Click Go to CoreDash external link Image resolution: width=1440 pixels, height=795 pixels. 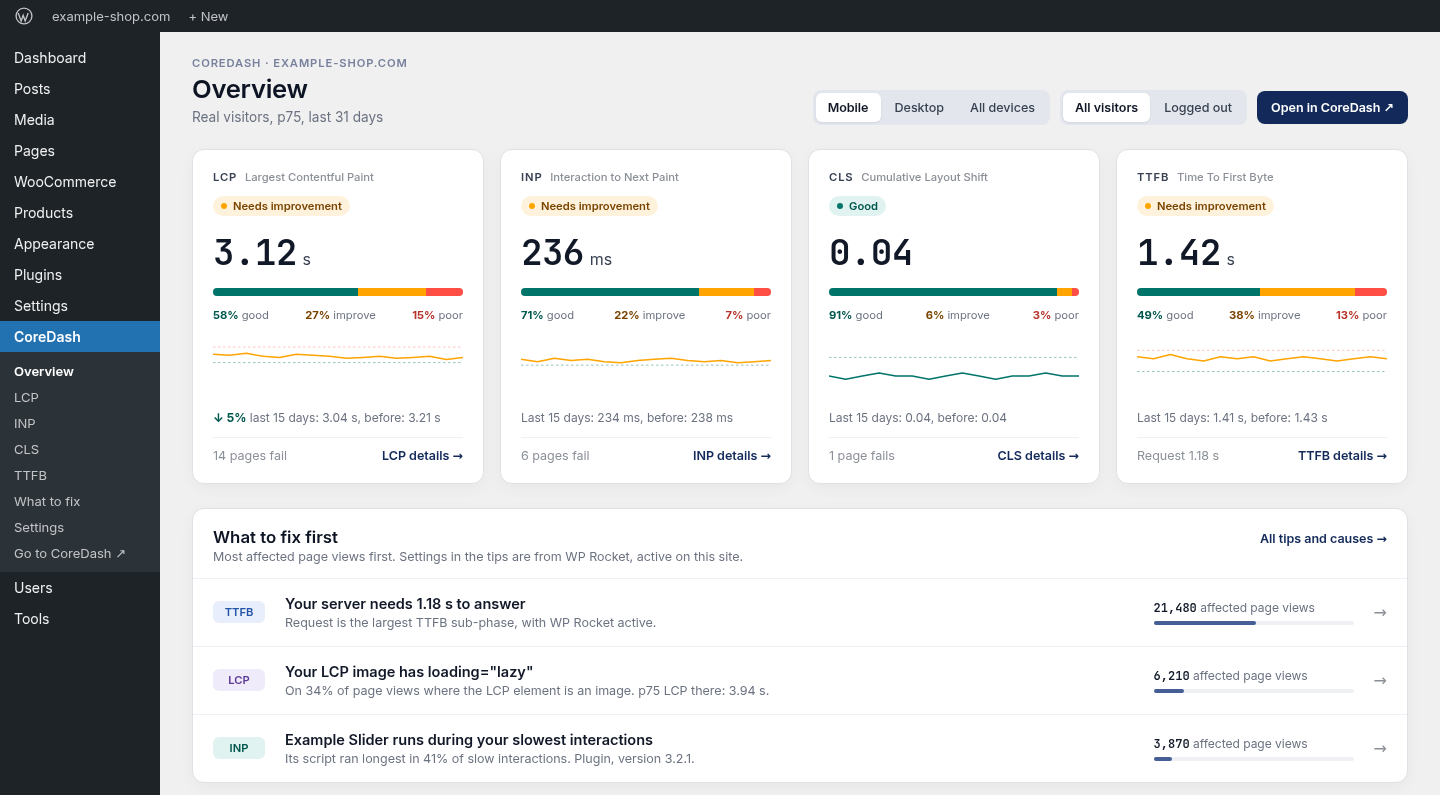pos(80,554)
